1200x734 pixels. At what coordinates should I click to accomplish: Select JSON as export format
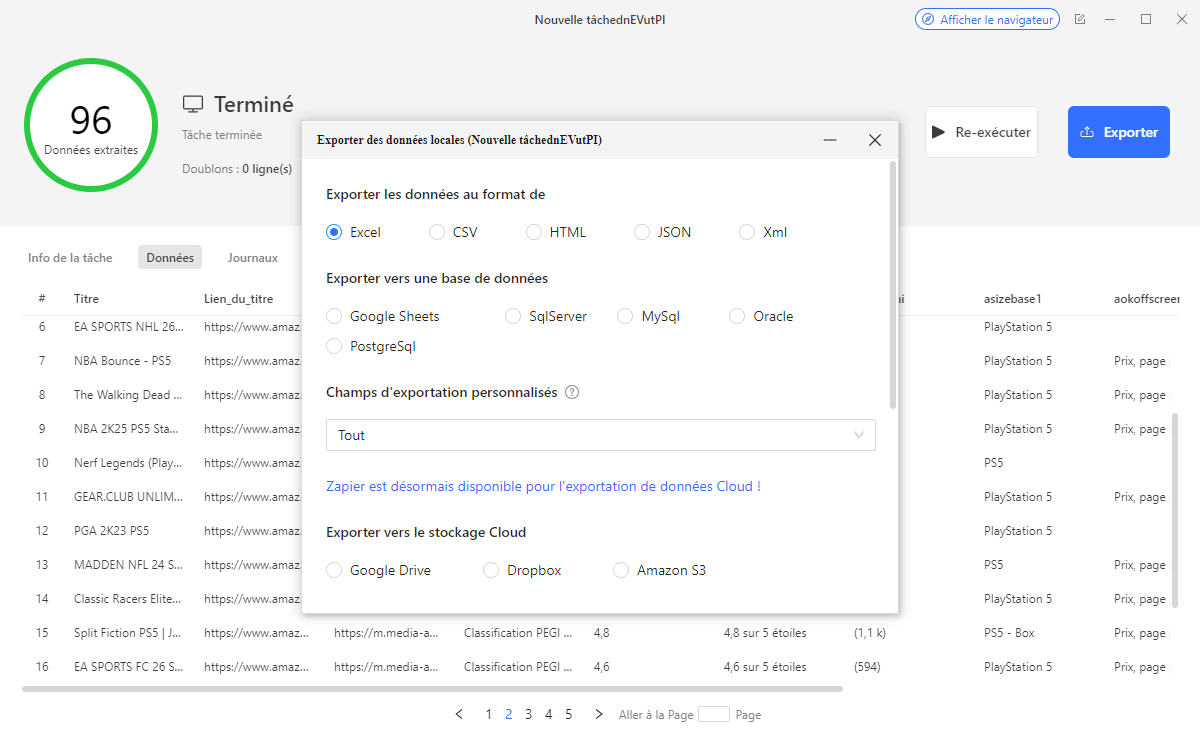[x=641, y=231]
